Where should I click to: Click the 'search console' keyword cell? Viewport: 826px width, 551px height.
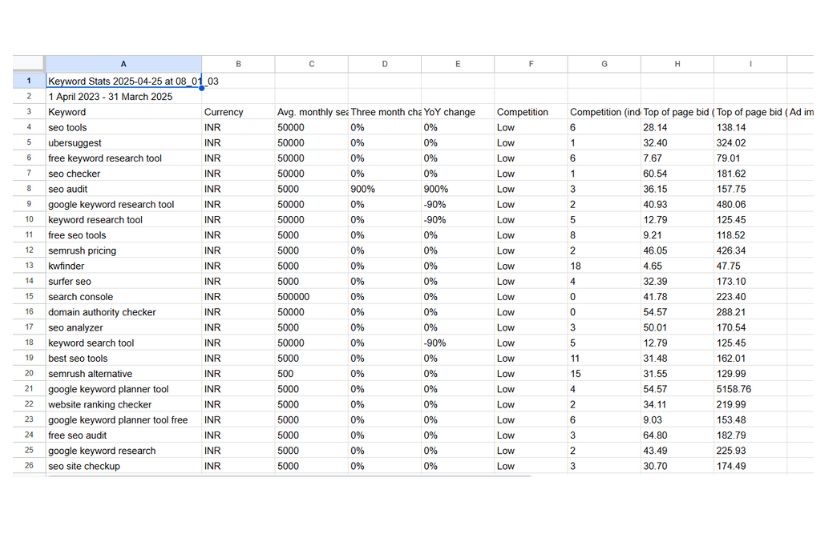pyautogui.click(x=123, y=297)
